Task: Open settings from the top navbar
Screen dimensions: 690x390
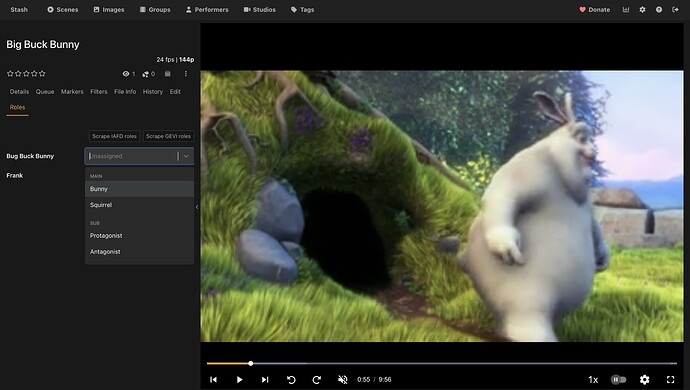Action: (x=642, y=10)
